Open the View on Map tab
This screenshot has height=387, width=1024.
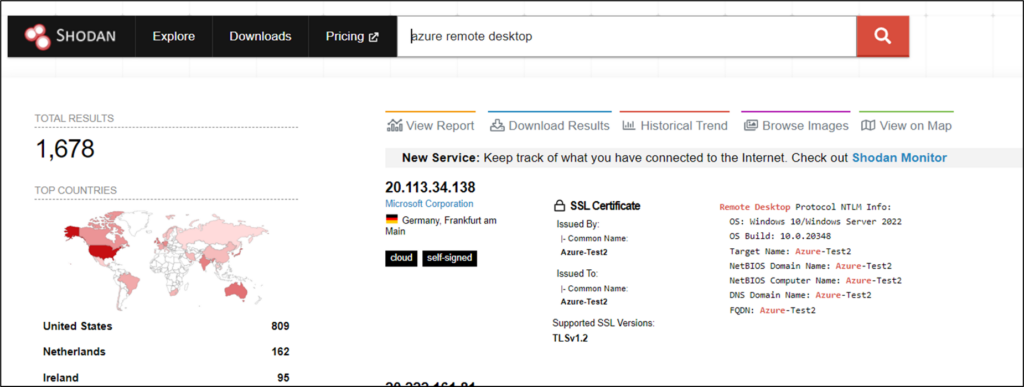pos(906,126)
